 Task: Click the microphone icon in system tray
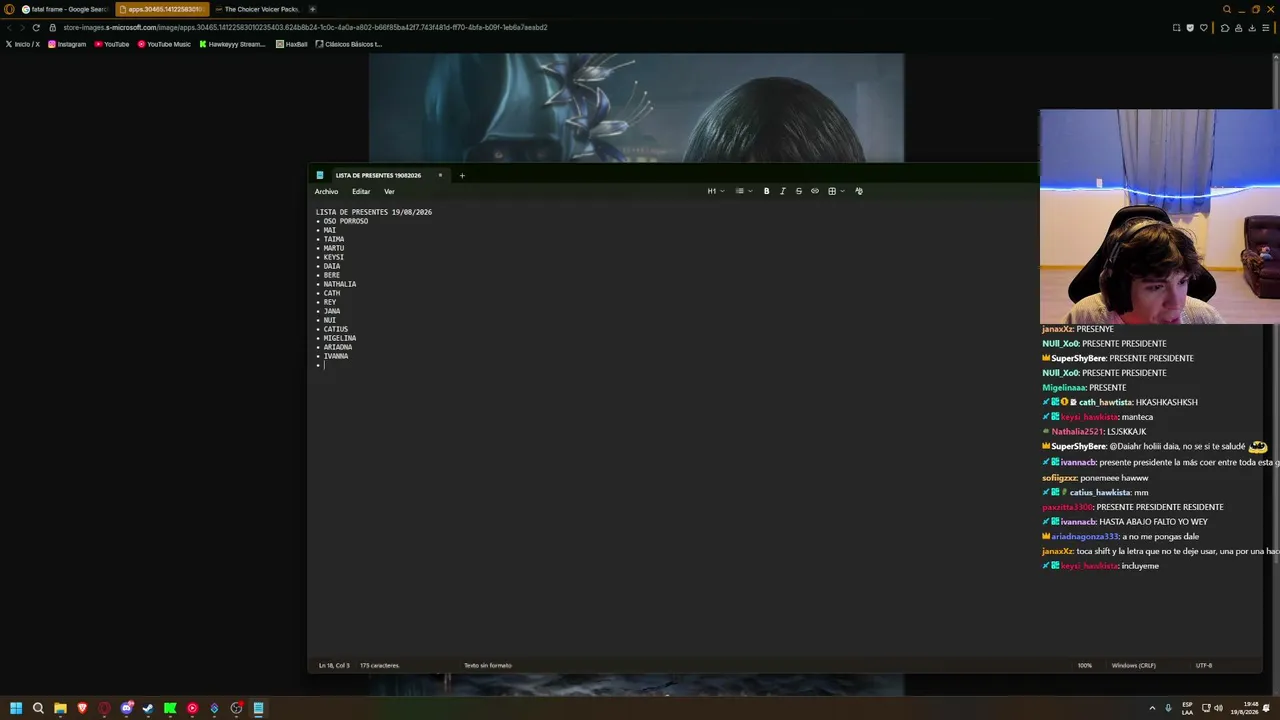(x=1168, y=708)
